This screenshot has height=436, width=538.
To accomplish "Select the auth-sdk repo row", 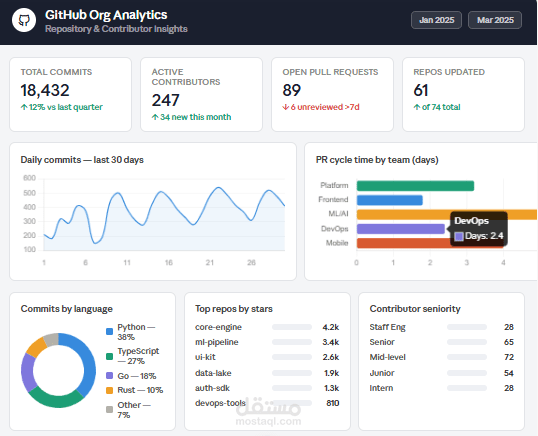I will 267,388.
